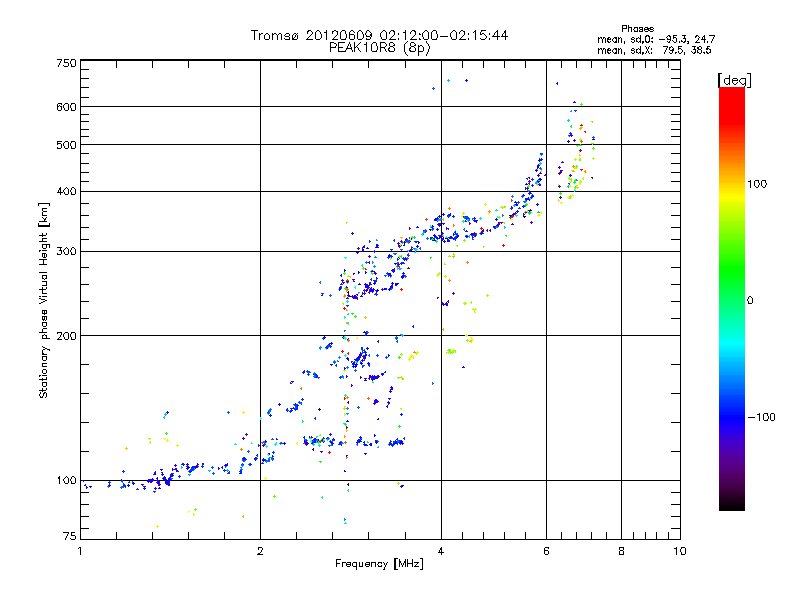Image resolution: width=800 pixels, height=600 pixels.
Task: Click the plot title 'Tromsø 20120609 02:12:00-02:15:44'
Action: tap(379, 35)
